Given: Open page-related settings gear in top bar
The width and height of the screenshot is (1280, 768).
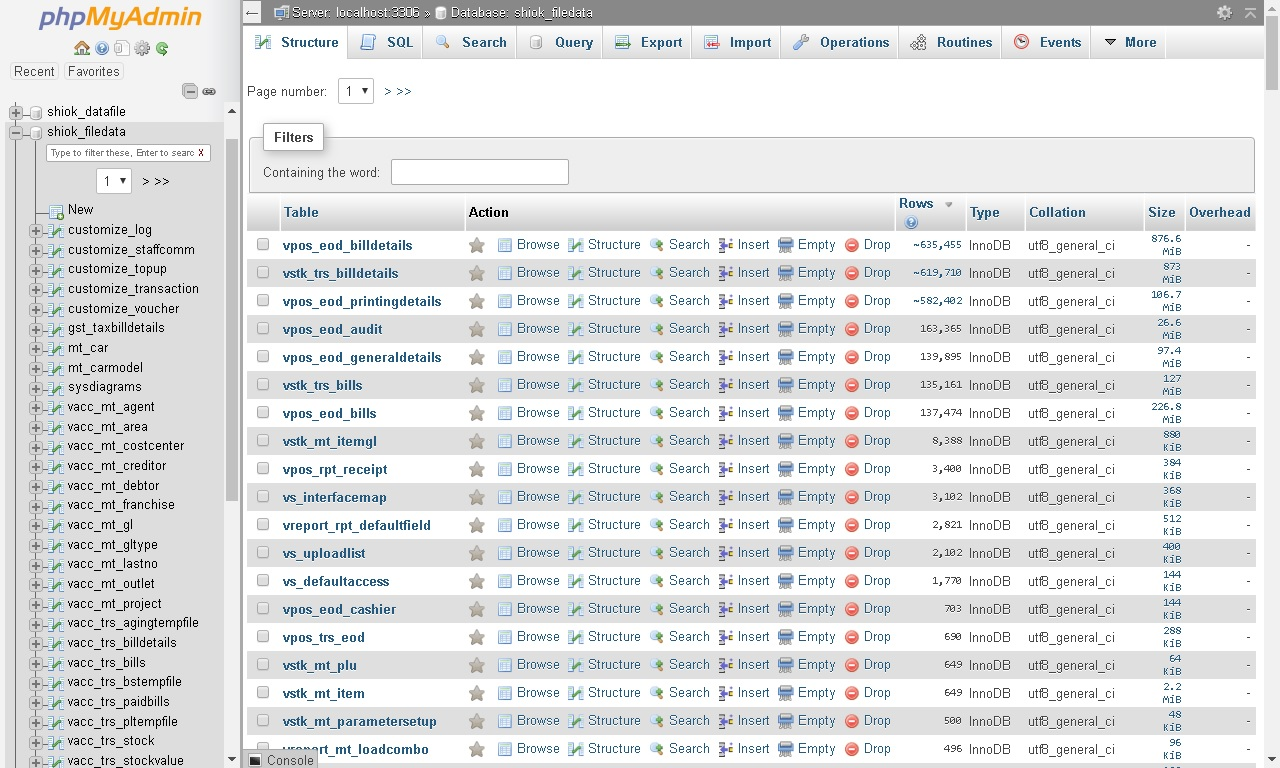Looking at the screenshot, I should pyautogui.click(x=1224, y=12).
